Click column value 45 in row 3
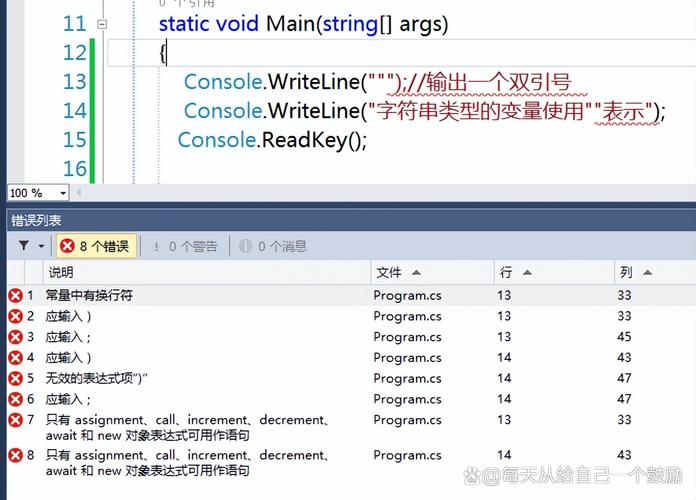 click(x=624, y=337)
